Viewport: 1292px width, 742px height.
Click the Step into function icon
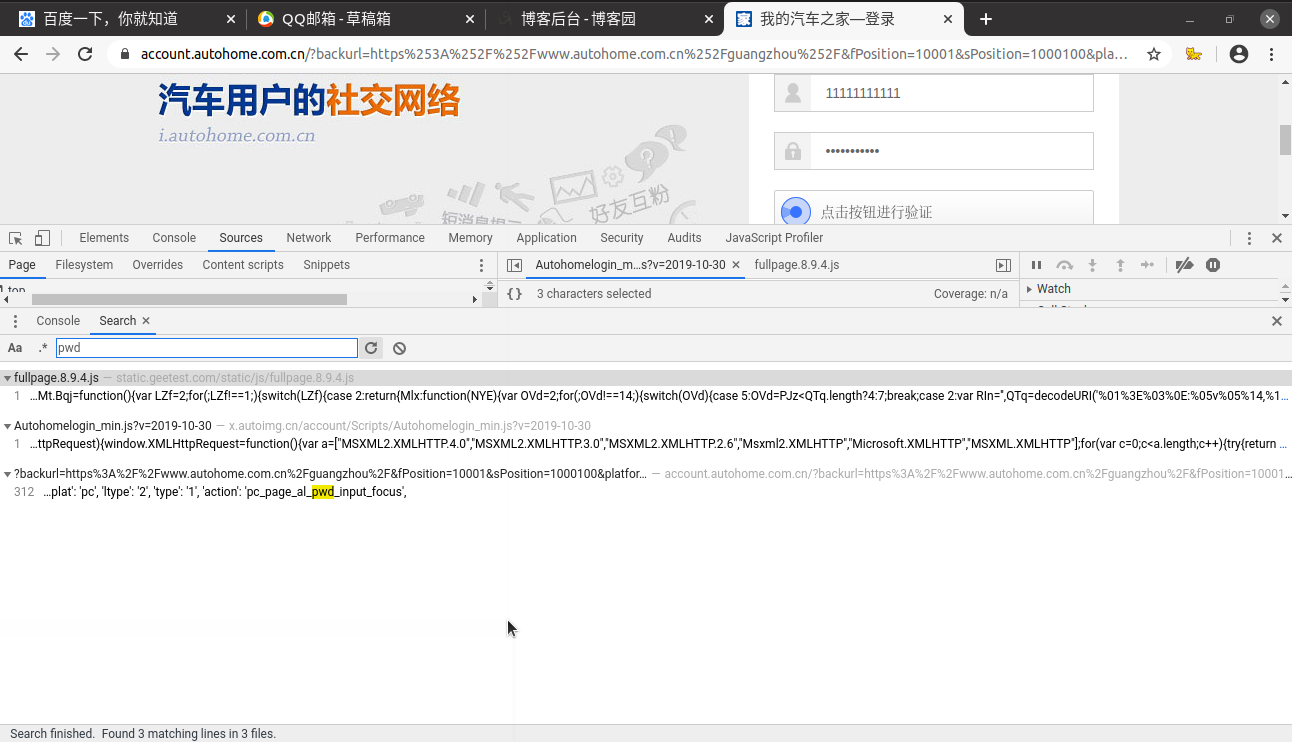1092,265
